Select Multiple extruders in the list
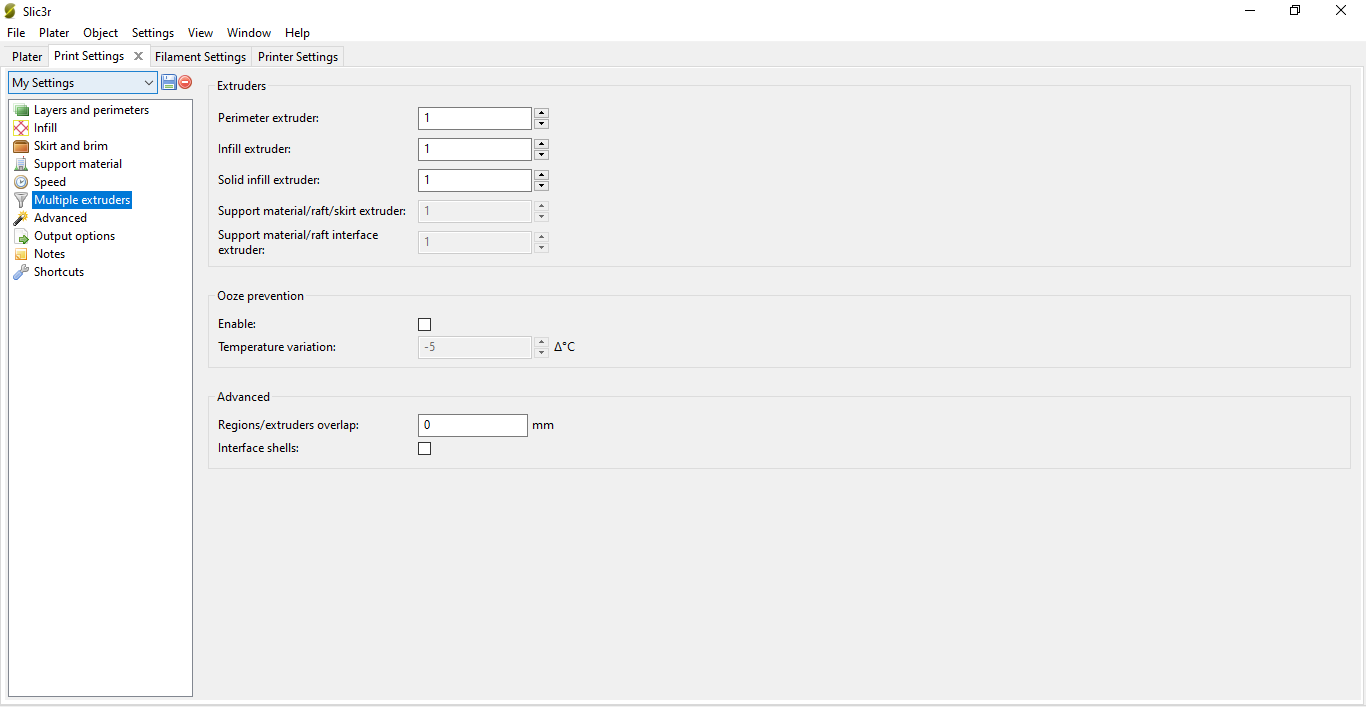This screenshot has height=707, width=1366. click(82, 200)
